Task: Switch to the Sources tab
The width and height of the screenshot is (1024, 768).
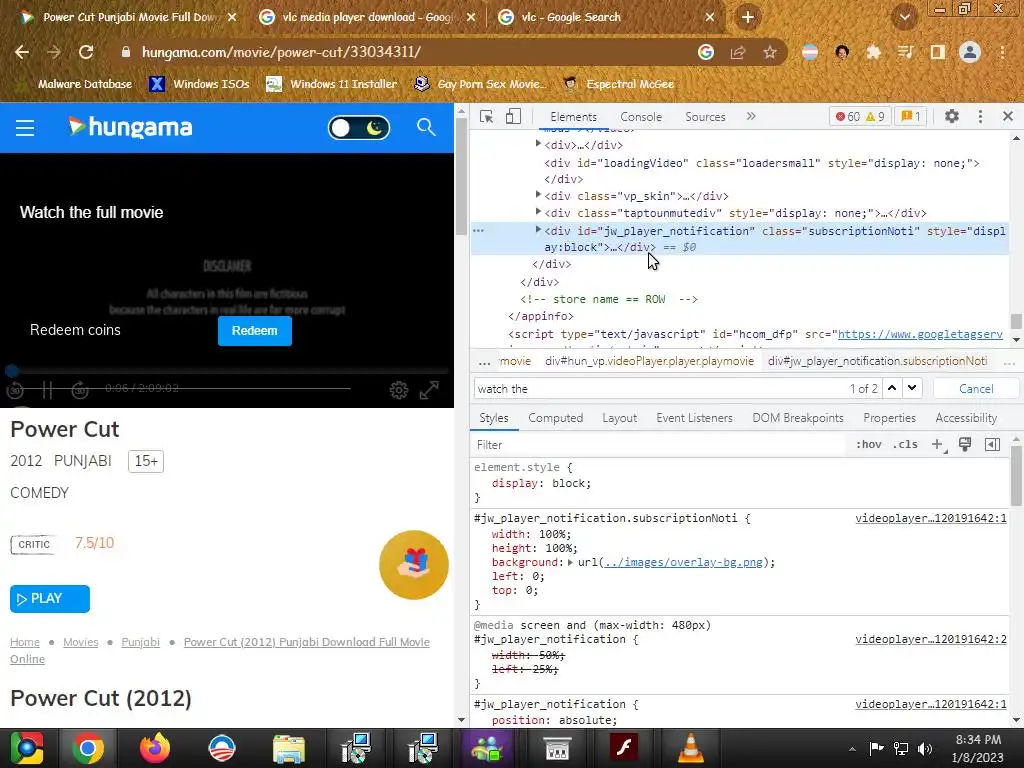Action: (705, 117)
